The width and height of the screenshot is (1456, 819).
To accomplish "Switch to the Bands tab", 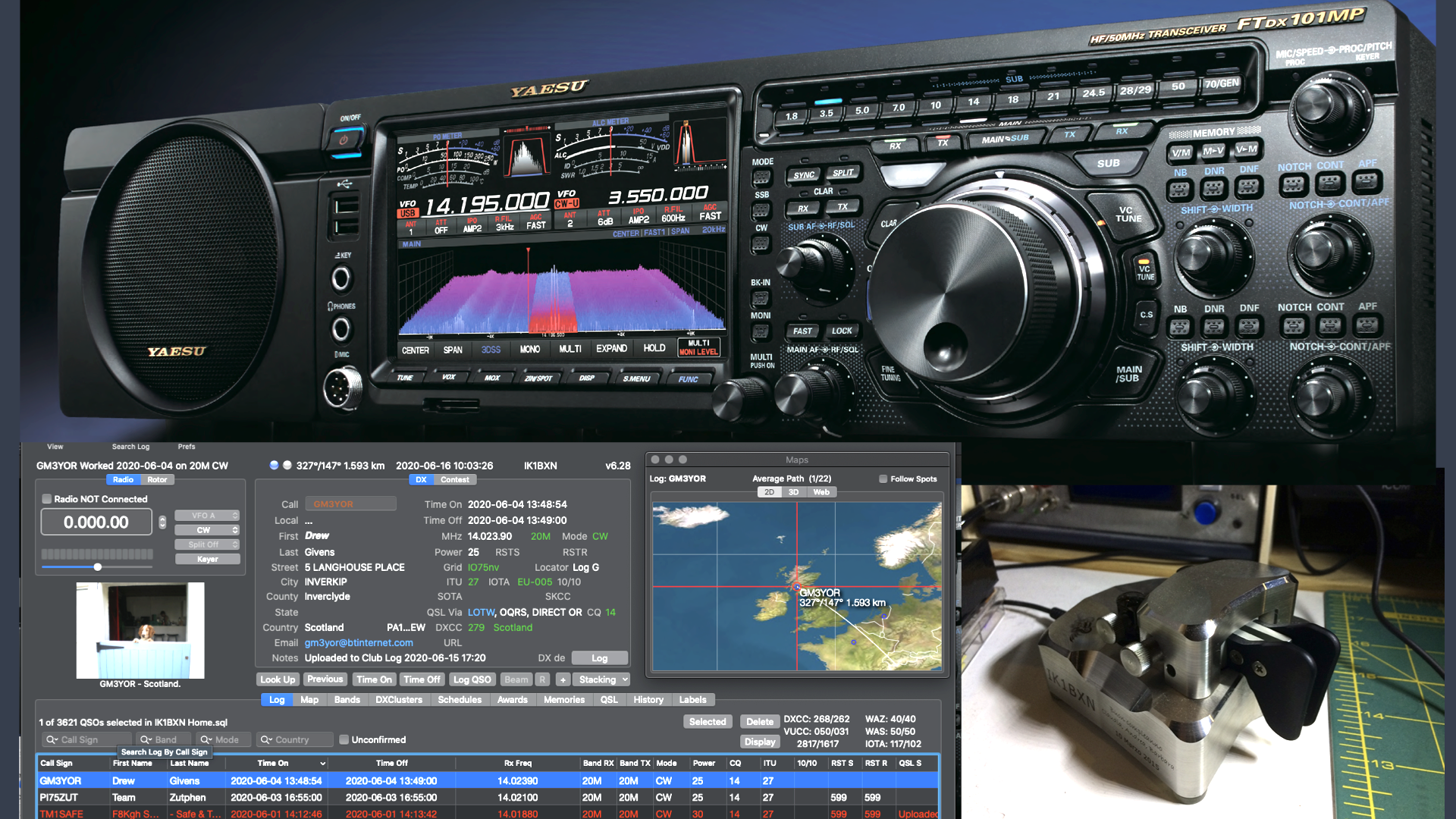I will [347, 699].
